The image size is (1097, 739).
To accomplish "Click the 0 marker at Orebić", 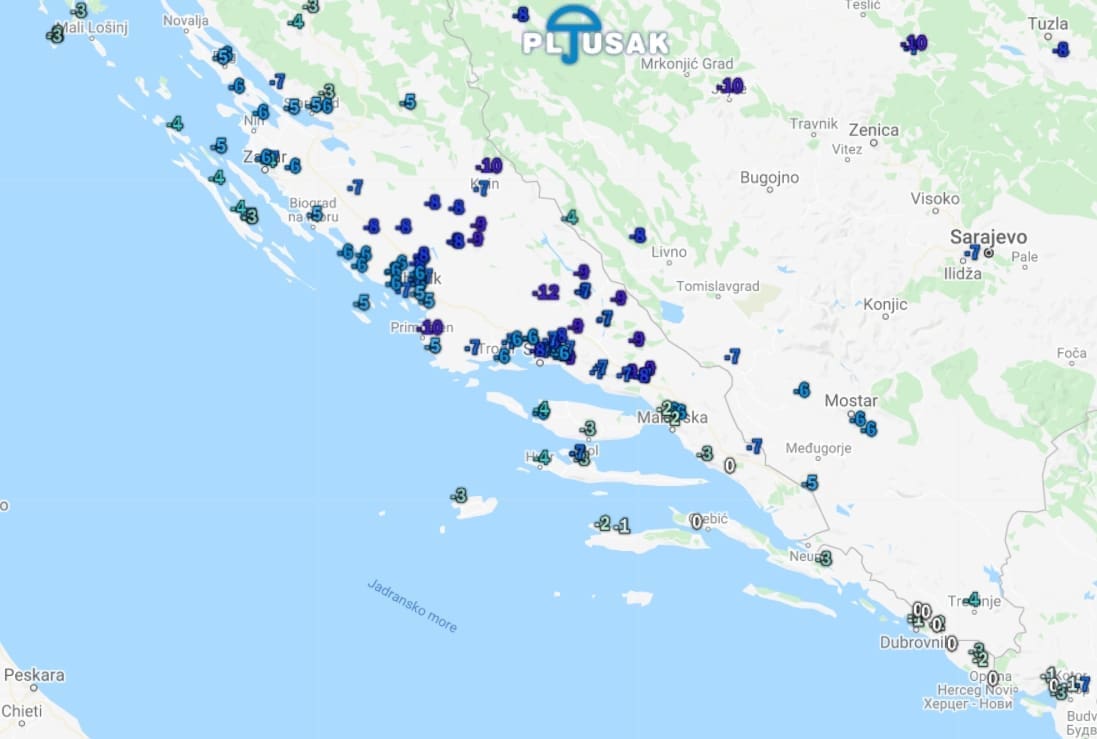I will tap(697, 521).
